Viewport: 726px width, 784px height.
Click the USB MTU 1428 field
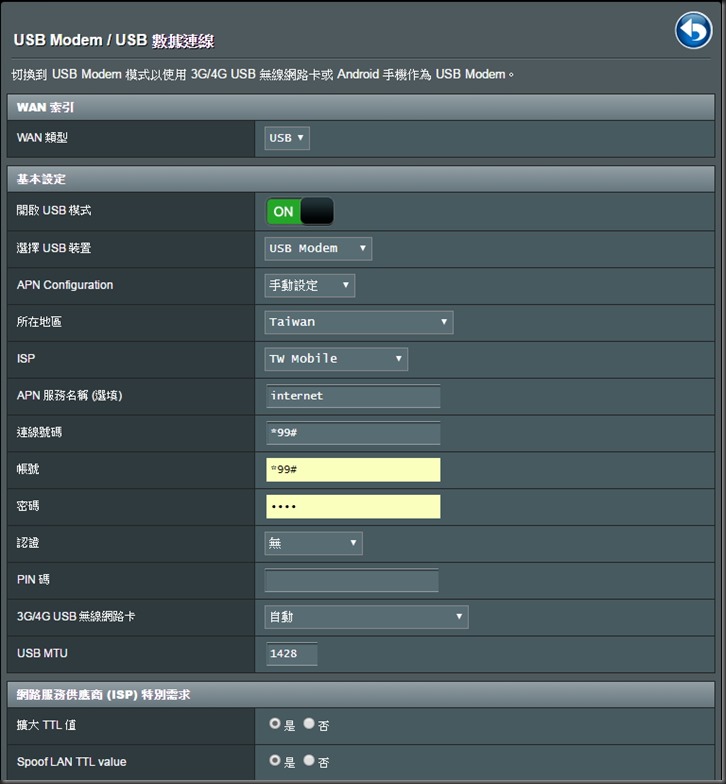click(x=292, y=654)
